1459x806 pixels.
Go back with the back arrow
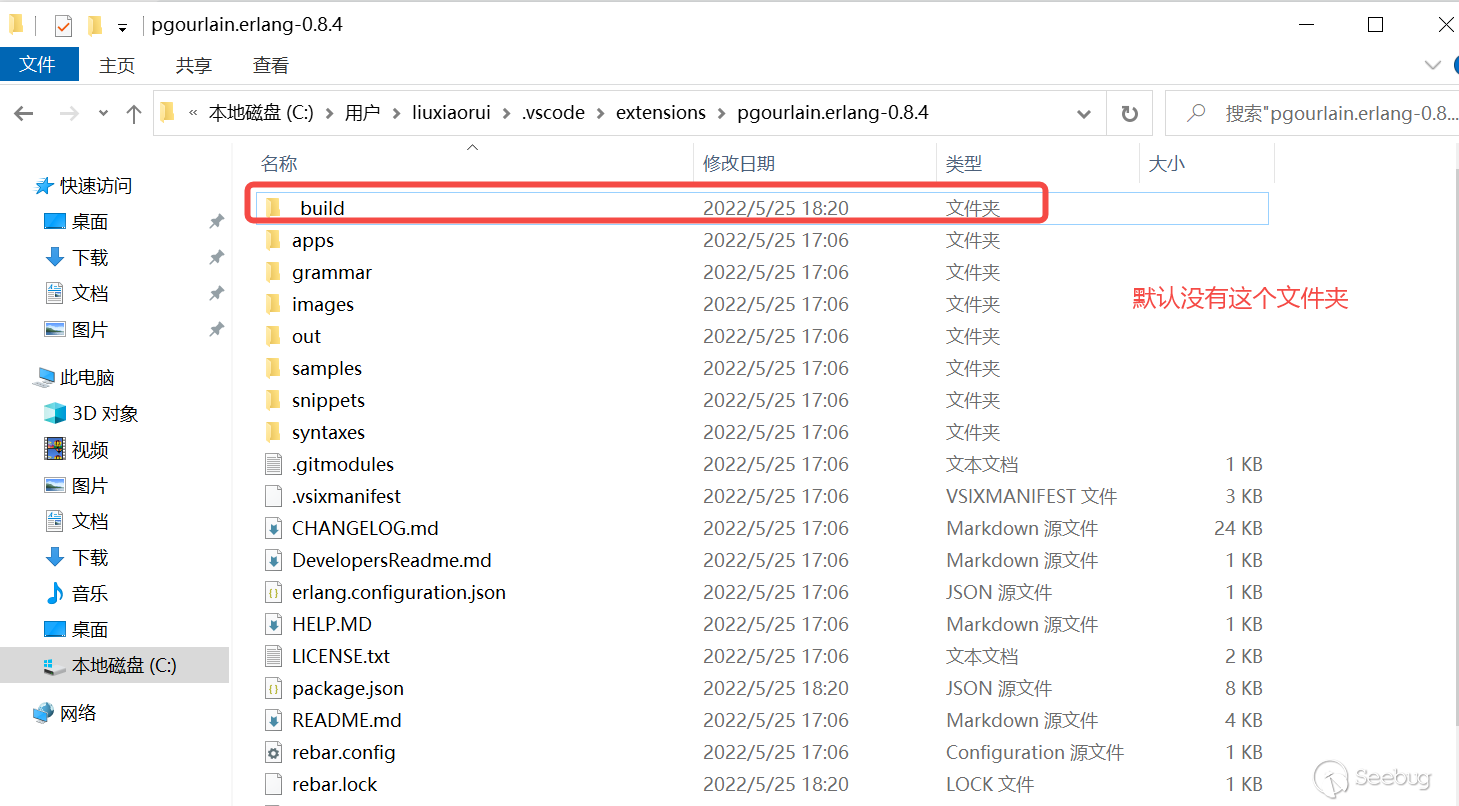[x=24, y=114]
